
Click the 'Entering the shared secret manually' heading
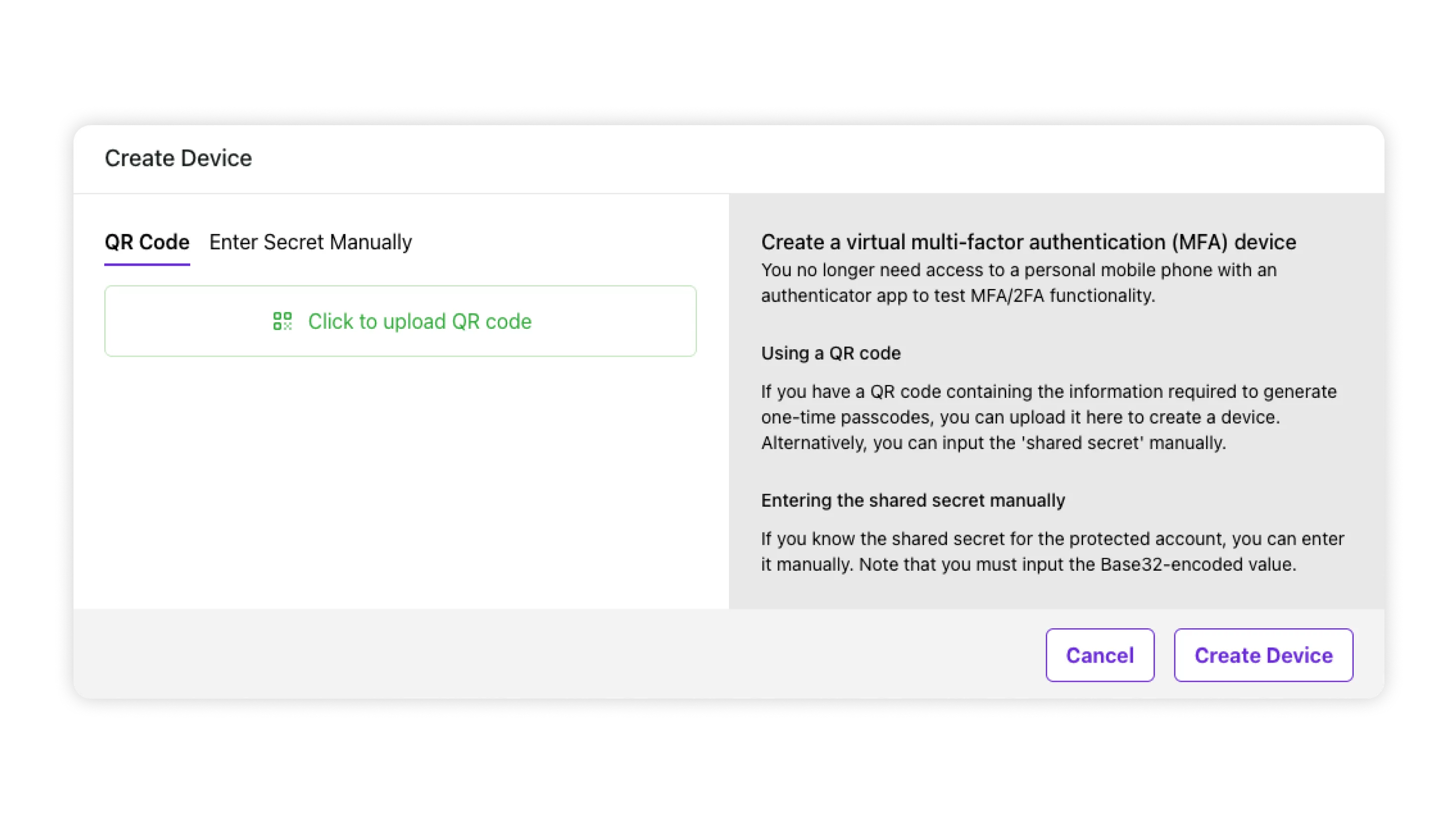click(913, 501)
